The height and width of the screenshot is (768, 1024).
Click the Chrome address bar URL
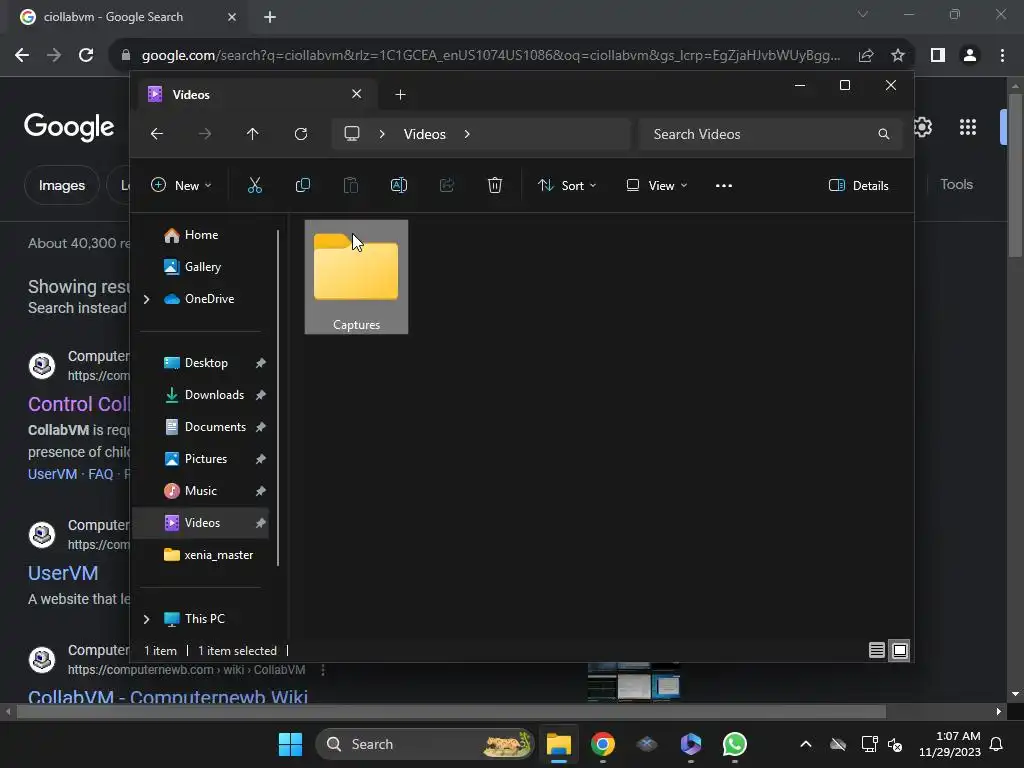(x=490, y=56)
